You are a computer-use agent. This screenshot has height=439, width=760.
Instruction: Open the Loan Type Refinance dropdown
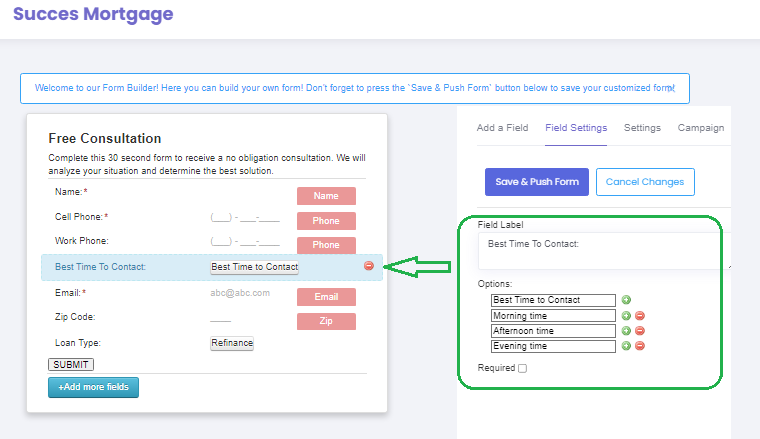click(232, 343)
